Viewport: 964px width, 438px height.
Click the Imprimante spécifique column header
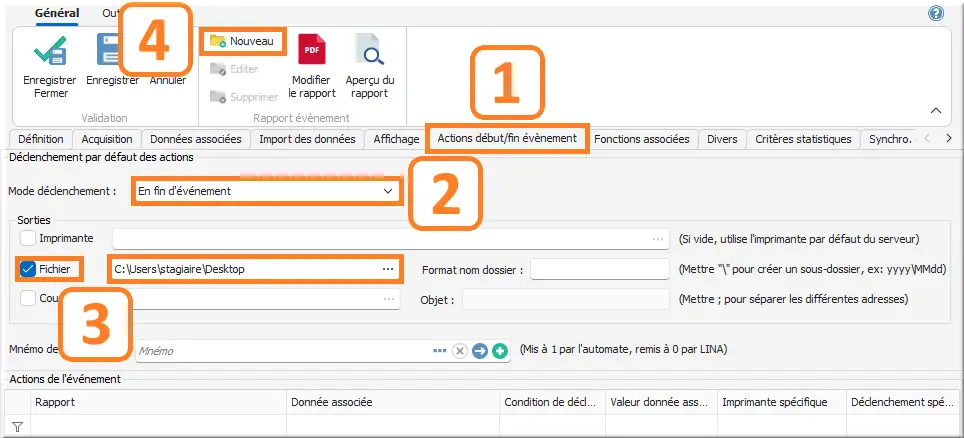pos(782,402)
